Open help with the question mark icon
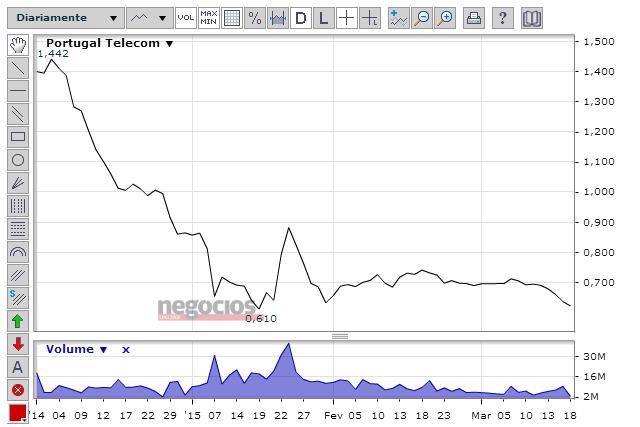 click(503, 18)
